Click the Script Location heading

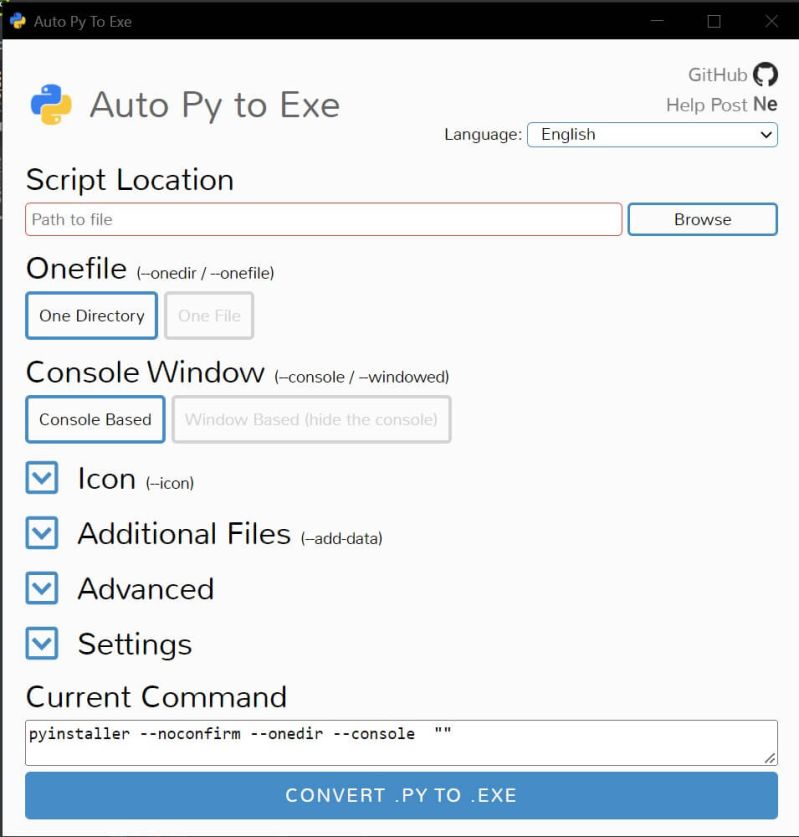click(130, 180)
